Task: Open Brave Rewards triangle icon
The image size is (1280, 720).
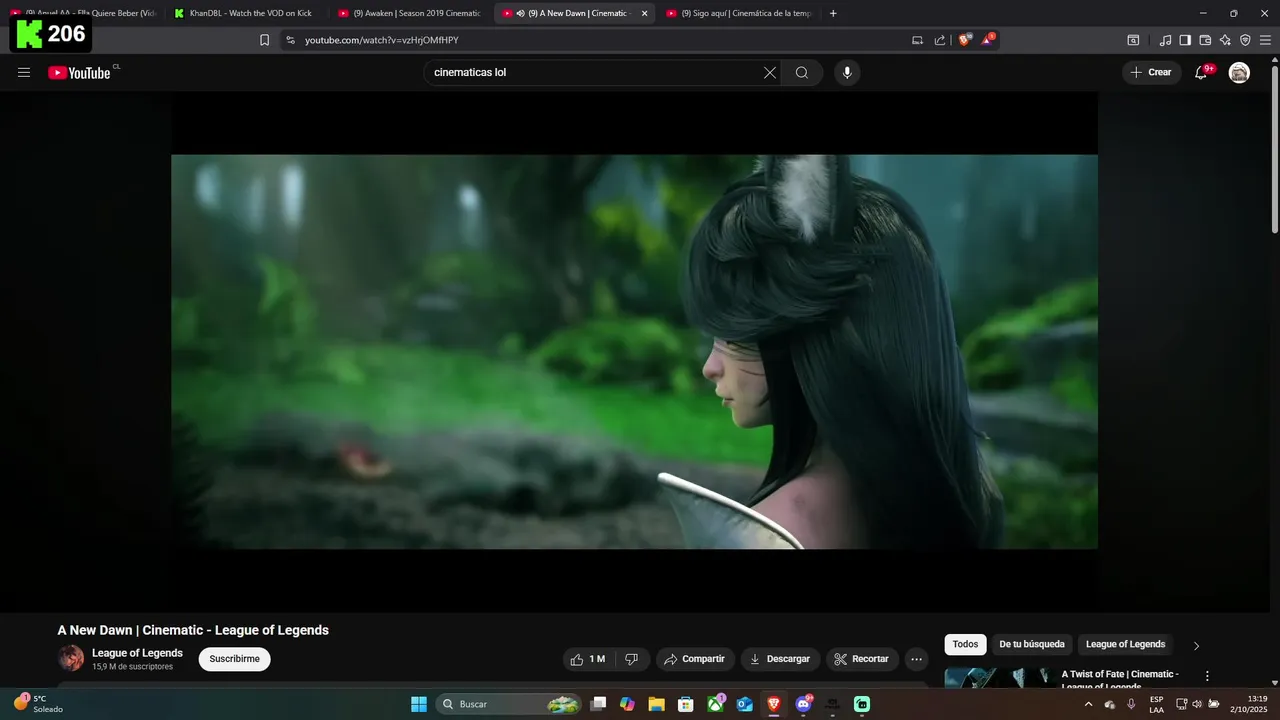Action: (988, 40)
